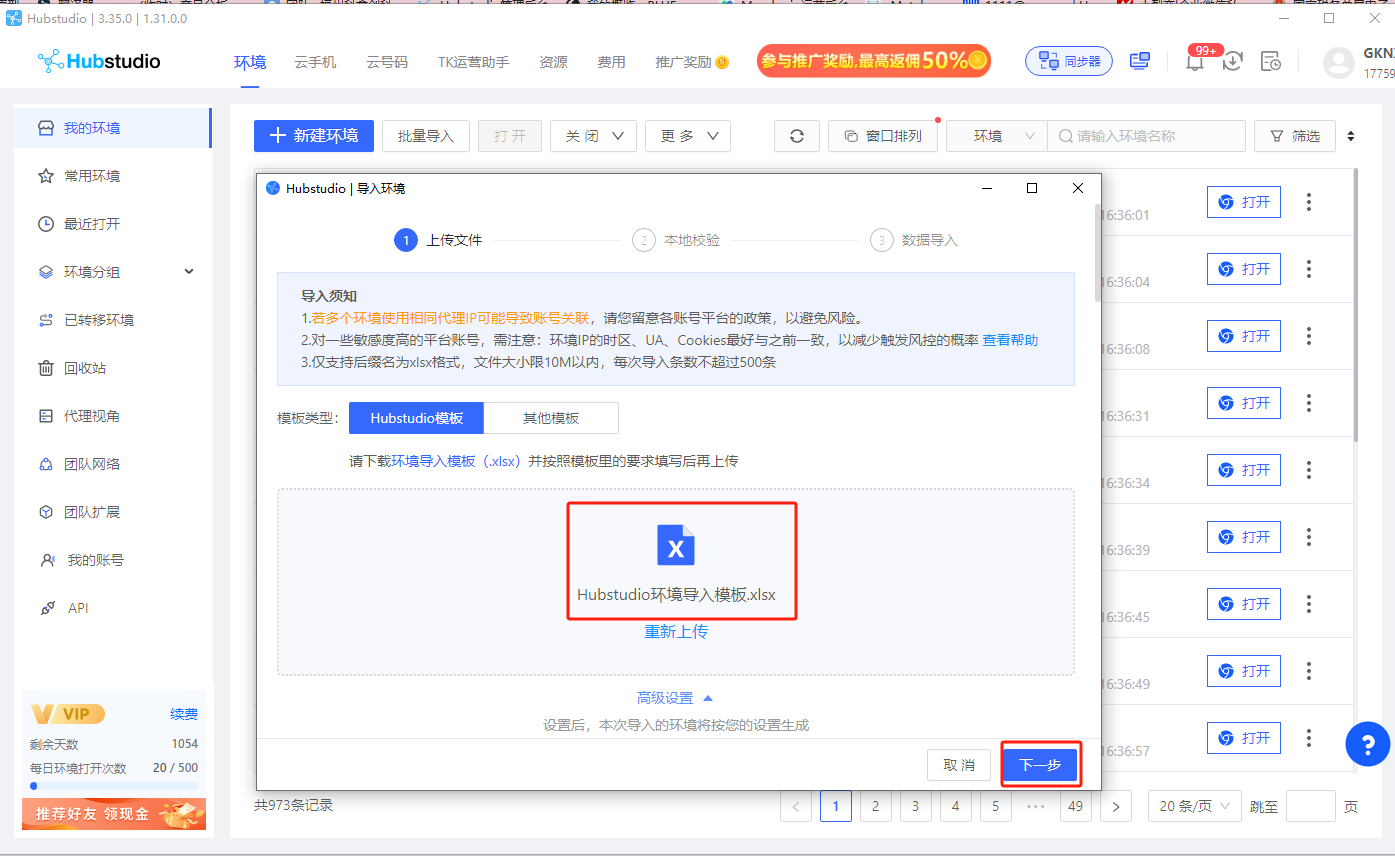The image size is (1395, 856).
Task: Switch to the 环境 top tab
Action: pos(250,62)
